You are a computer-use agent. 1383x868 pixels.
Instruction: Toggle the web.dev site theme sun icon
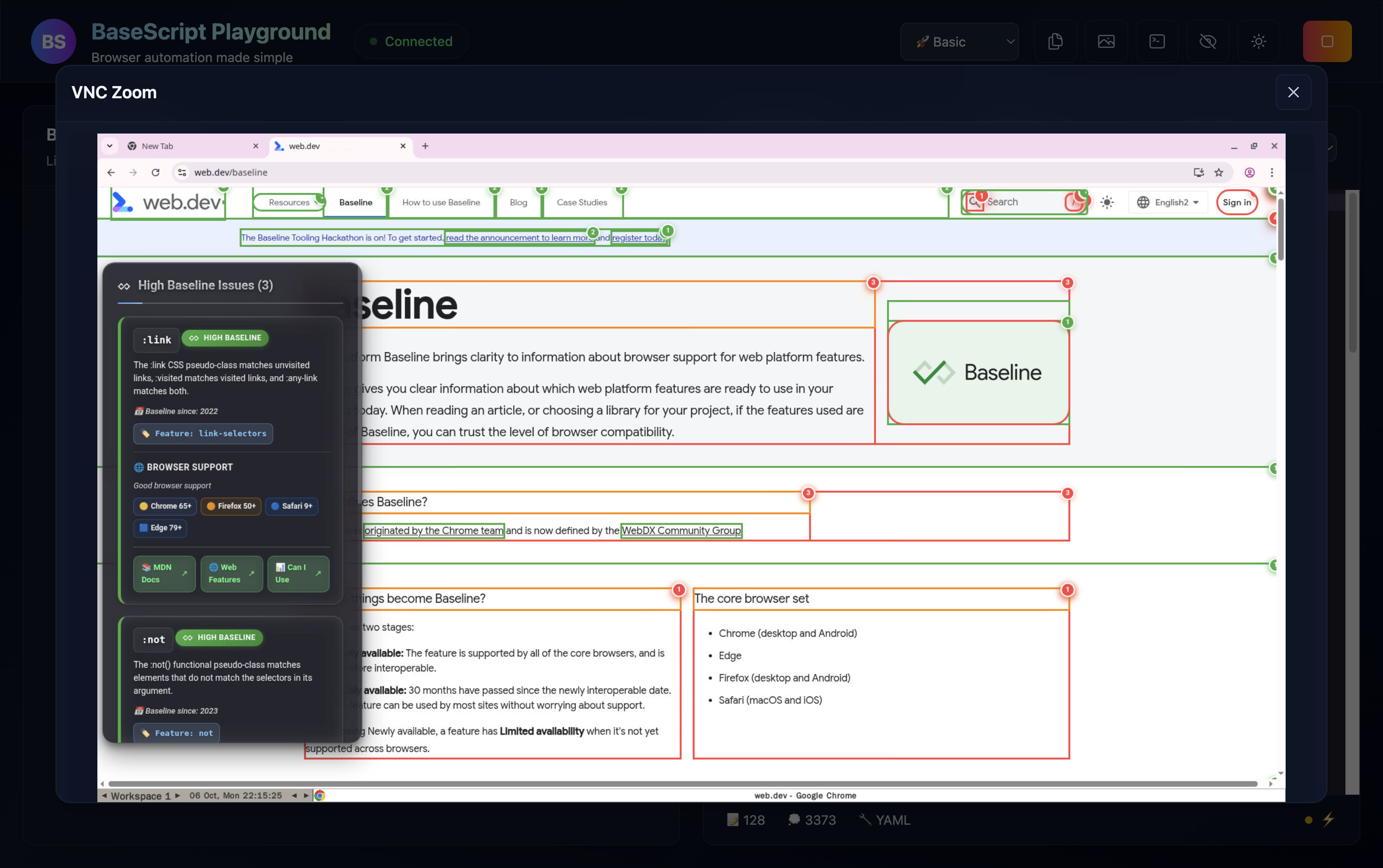(x=1107, y=202)
